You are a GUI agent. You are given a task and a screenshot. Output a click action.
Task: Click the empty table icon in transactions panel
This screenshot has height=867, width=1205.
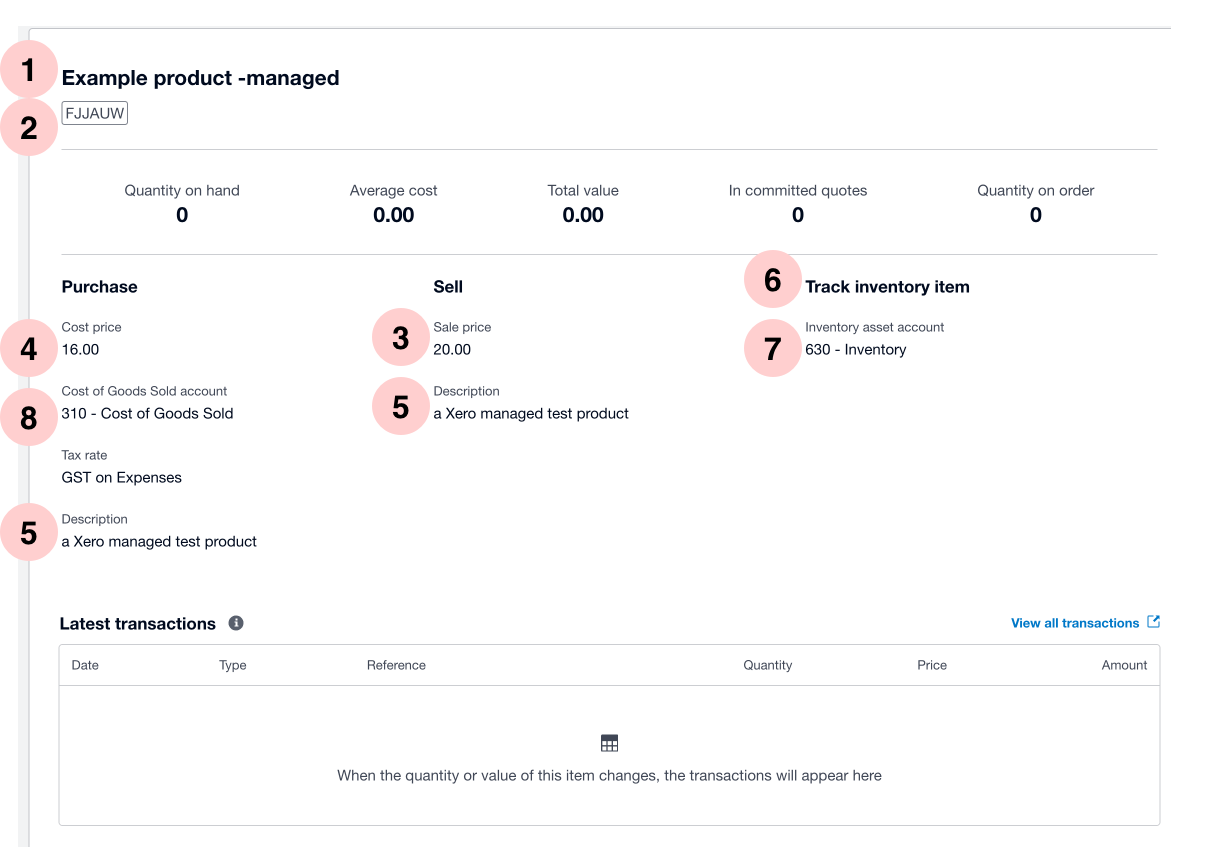pyautogui.click(x=609, y=743)
